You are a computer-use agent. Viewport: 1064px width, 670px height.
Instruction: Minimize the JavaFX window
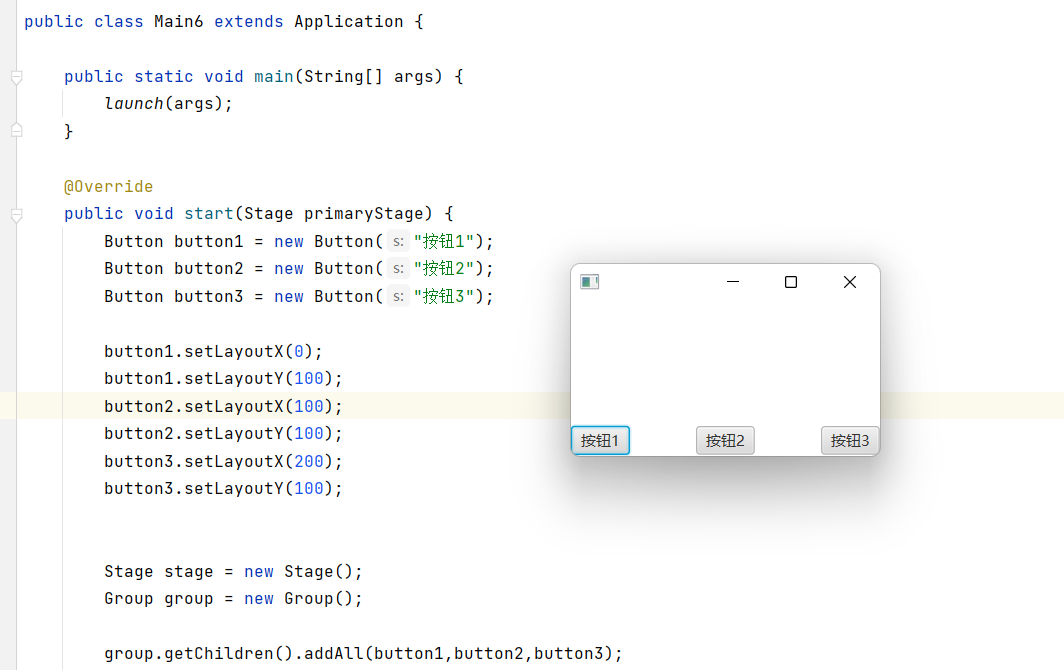point(733,282)
